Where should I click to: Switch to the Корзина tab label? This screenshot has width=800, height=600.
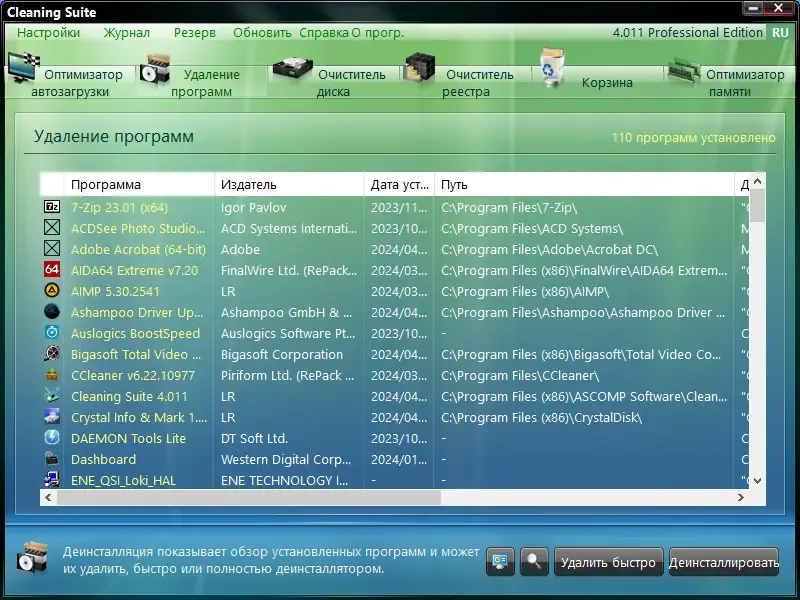pos(607,83)
